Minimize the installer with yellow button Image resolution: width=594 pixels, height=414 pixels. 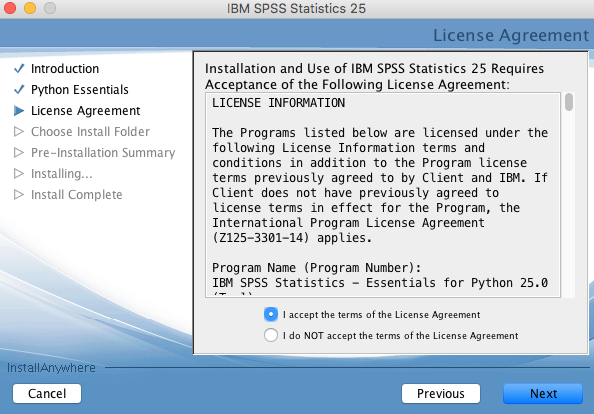(30, 8)
